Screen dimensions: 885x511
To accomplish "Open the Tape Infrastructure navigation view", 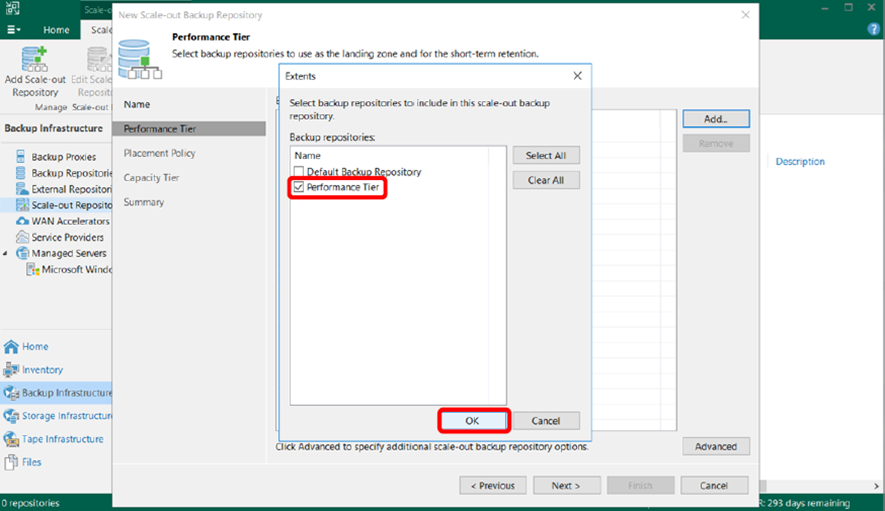I will pos(63,439).
